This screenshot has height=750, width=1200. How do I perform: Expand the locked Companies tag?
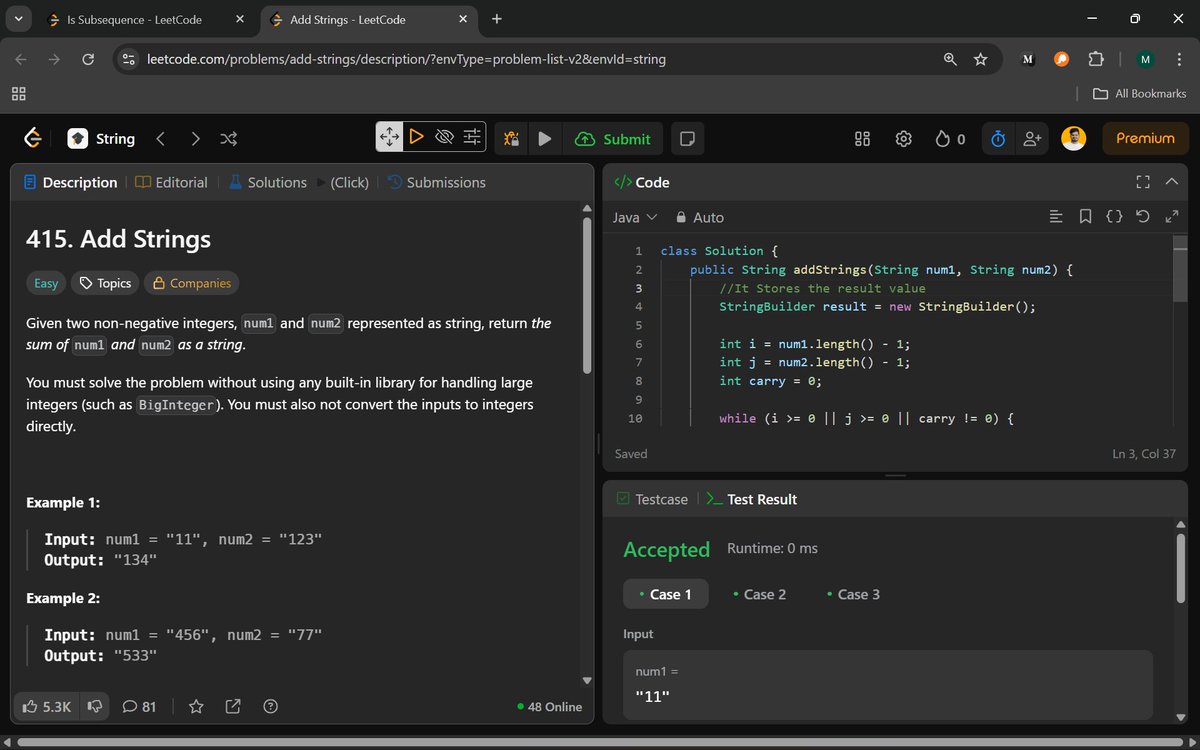(x=191, y=283)
